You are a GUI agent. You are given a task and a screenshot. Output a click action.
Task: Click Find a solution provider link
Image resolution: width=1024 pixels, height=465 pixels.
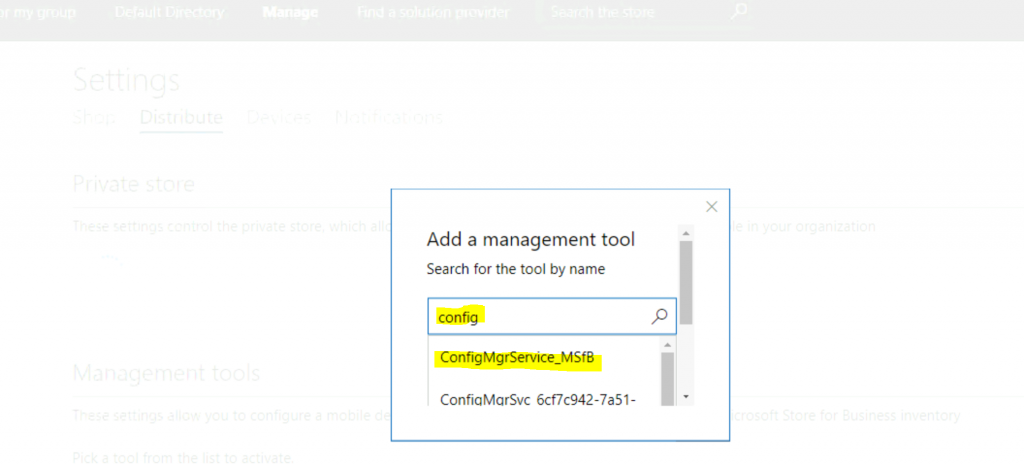pos(432,13)
